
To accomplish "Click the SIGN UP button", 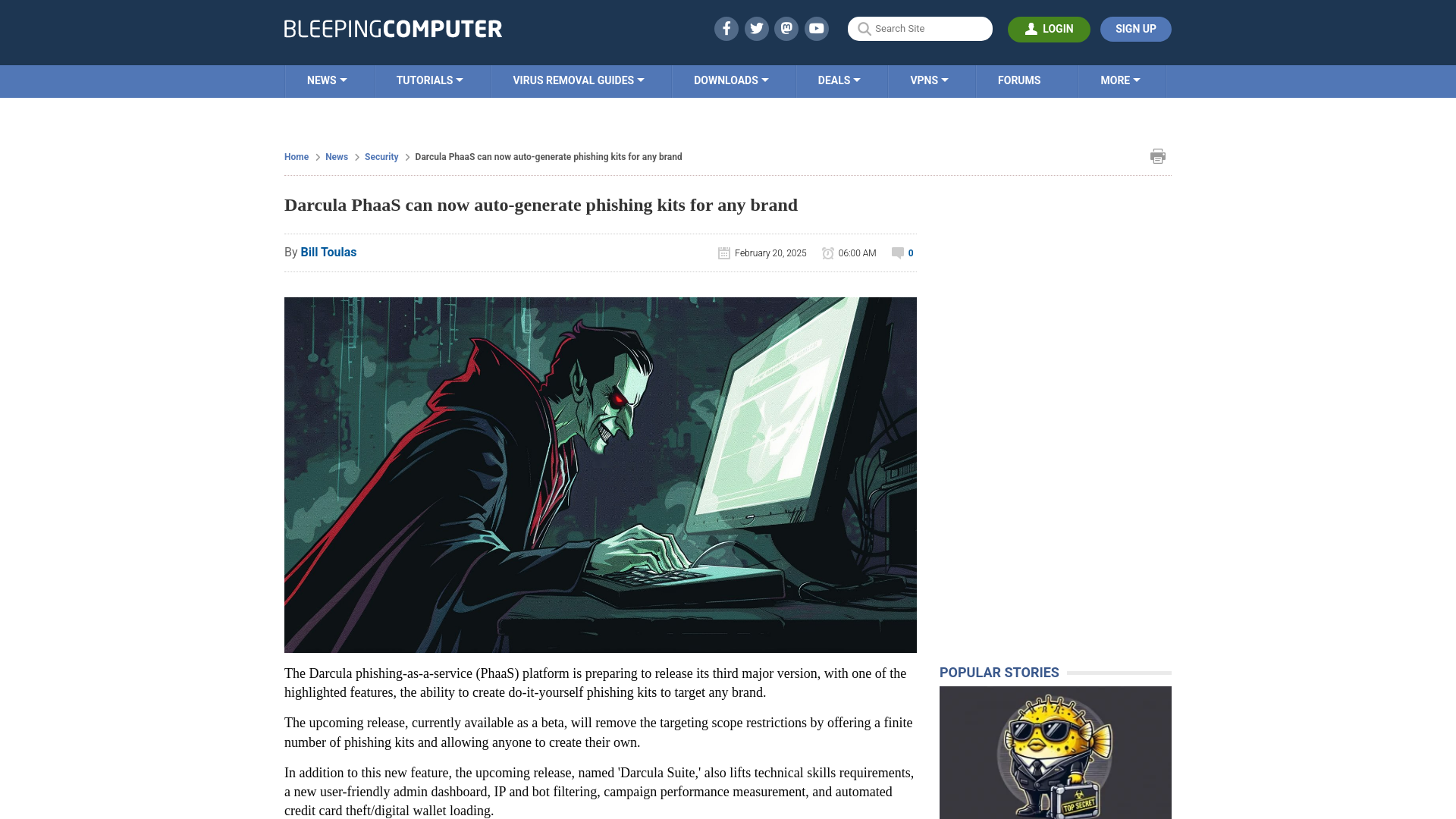I will pos(1136,29).
